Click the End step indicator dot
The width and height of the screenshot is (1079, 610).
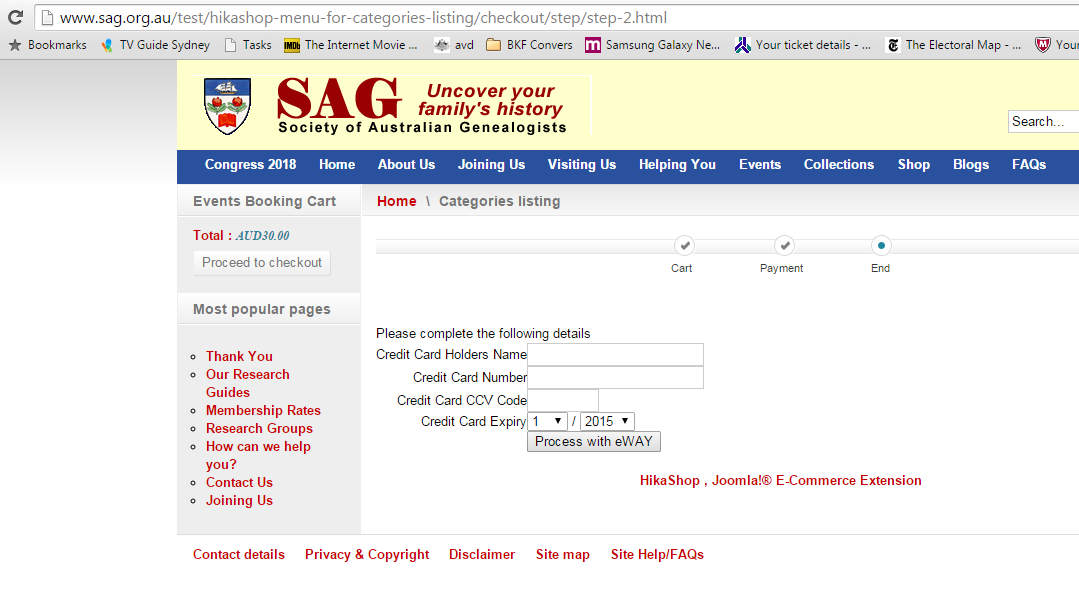click(881, 245)
